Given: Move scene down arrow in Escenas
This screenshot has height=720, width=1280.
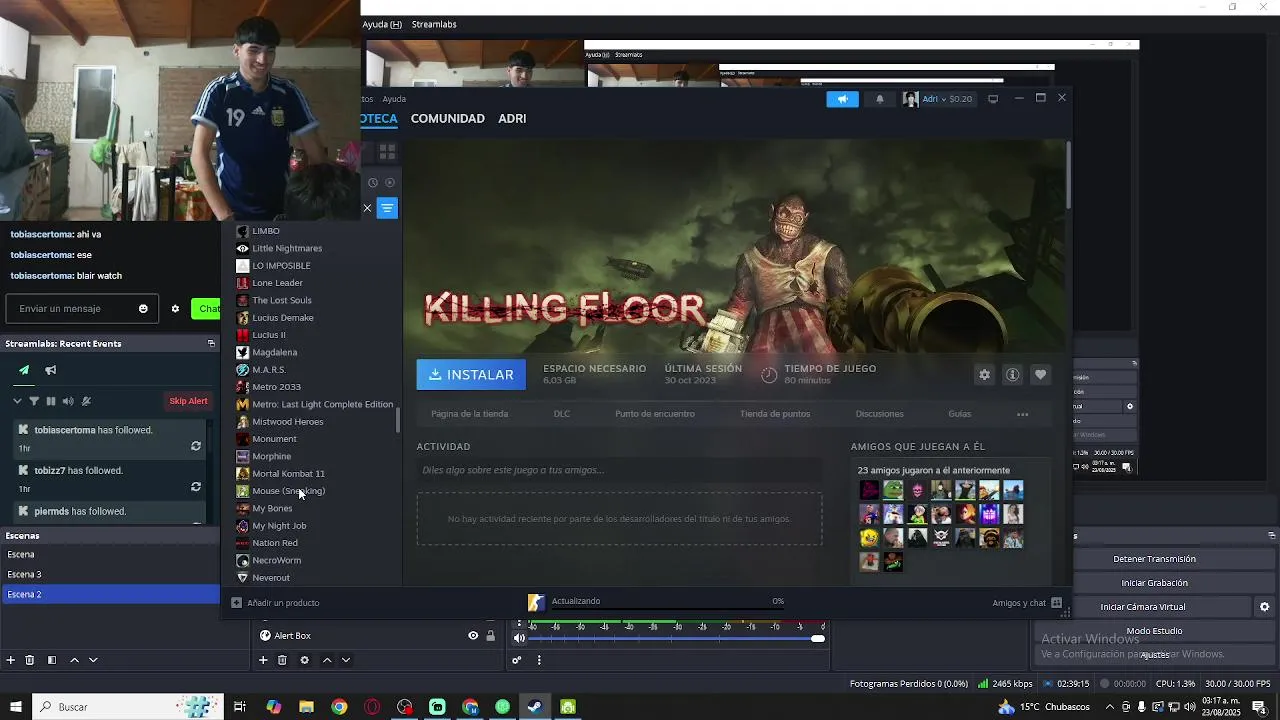Looking at the screenshot, I should [93, 660].
